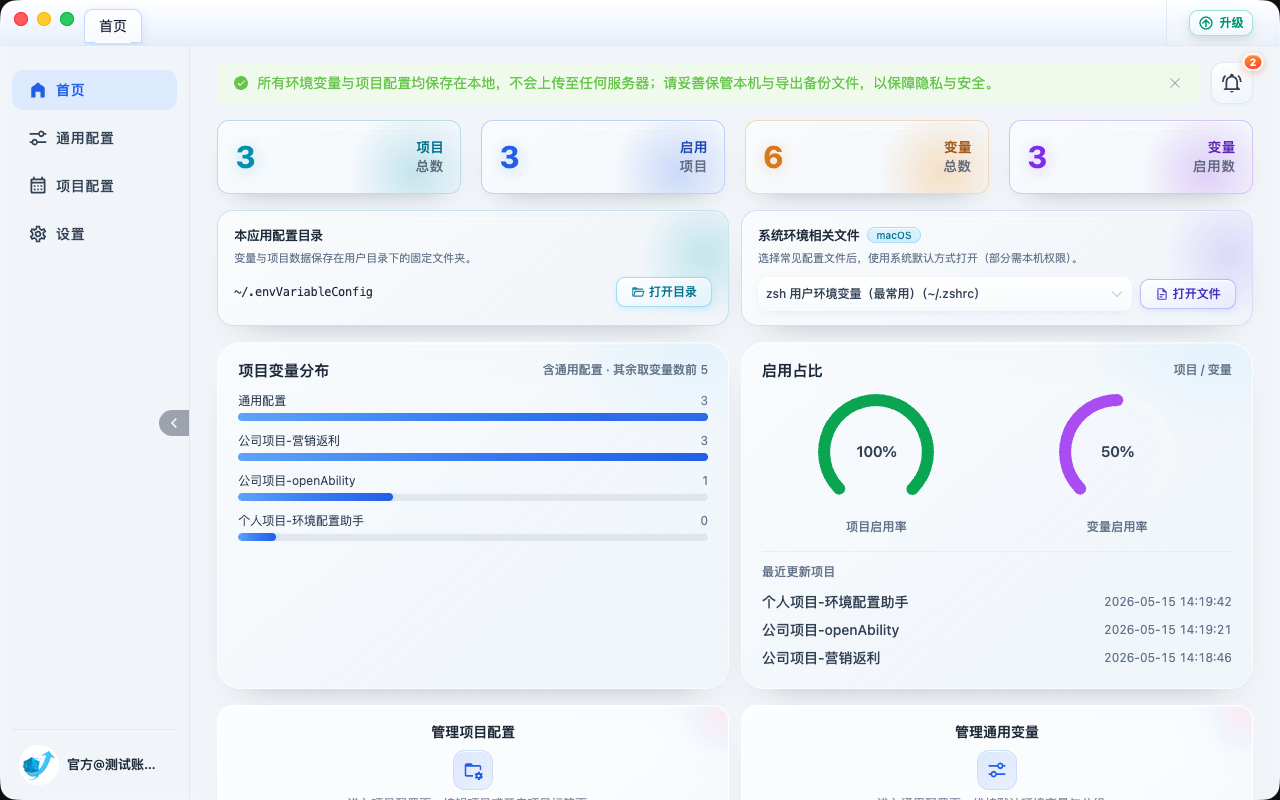Click the 打开文件 button
This screenshot has width=1280, height=800.
pyautogui.click(x=1188, y=294)
